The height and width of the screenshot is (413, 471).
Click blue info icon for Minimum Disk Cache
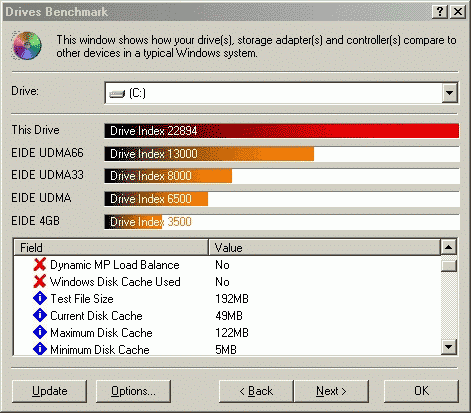pos(40,349)
